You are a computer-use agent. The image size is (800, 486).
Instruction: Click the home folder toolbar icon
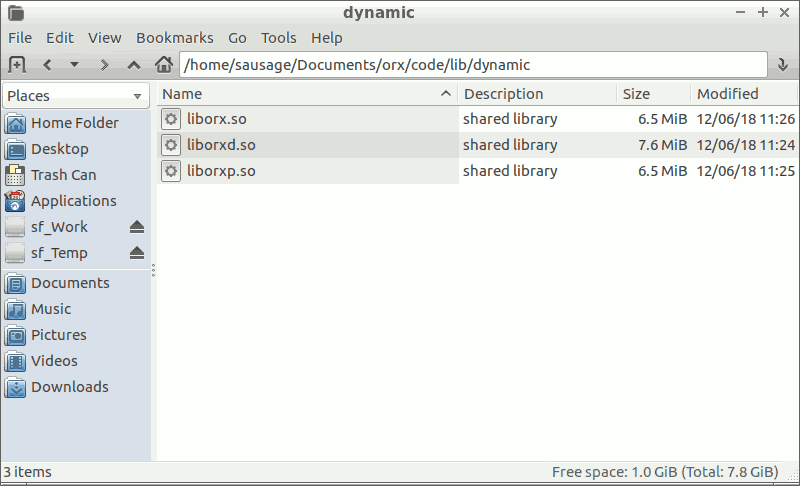tap(164, 64)
